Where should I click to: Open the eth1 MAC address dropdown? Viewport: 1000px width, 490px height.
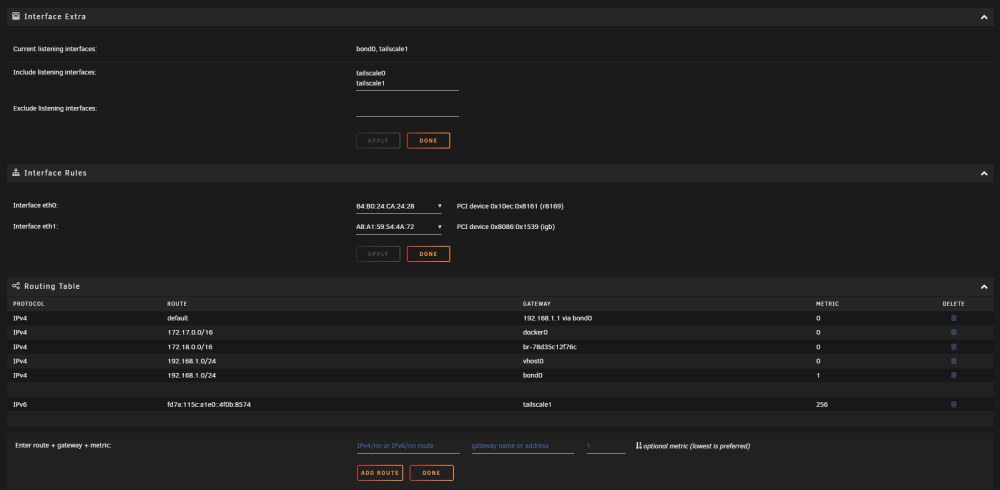click(x=399, y=227)
